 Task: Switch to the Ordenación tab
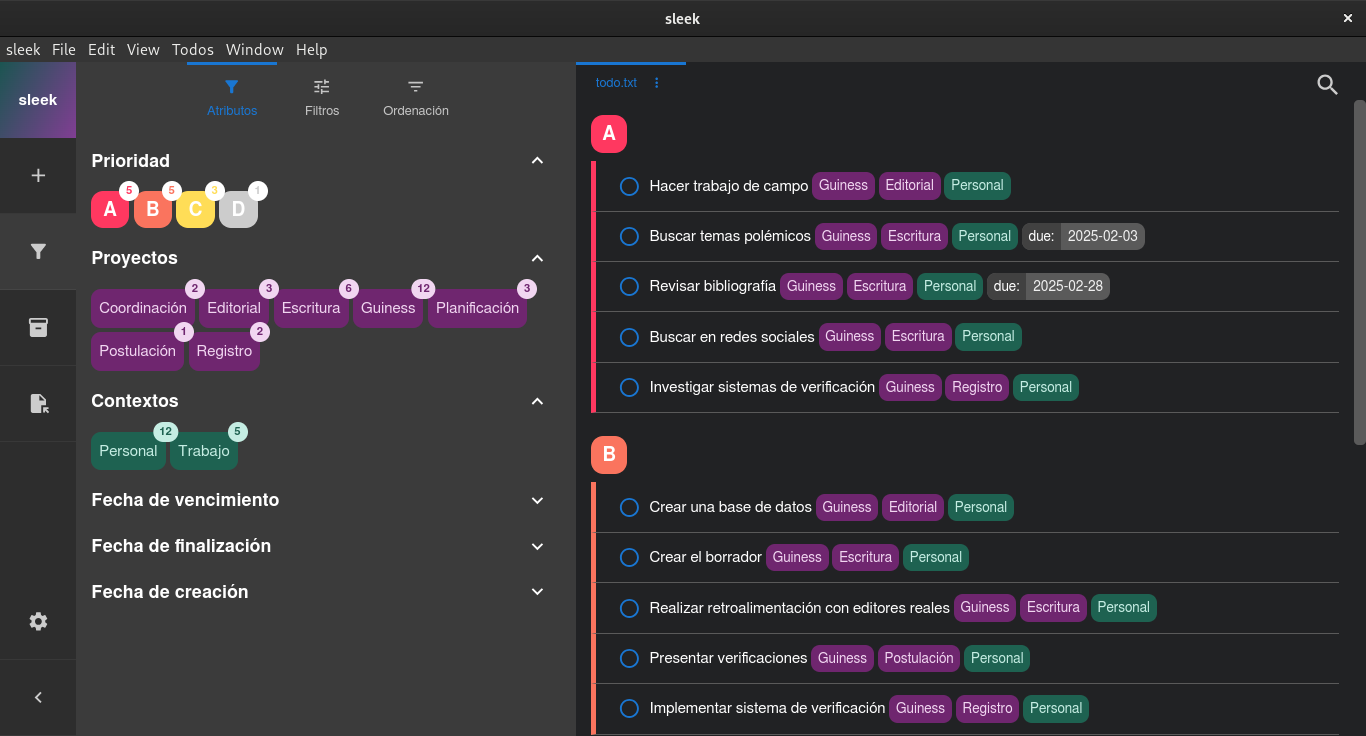point(416,97)
